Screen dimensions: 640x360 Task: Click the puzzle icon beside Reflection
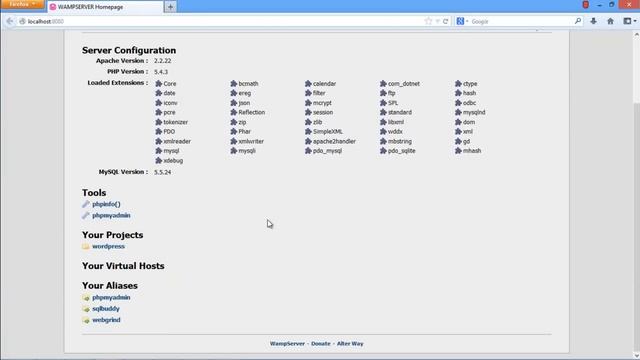point(233,112)
